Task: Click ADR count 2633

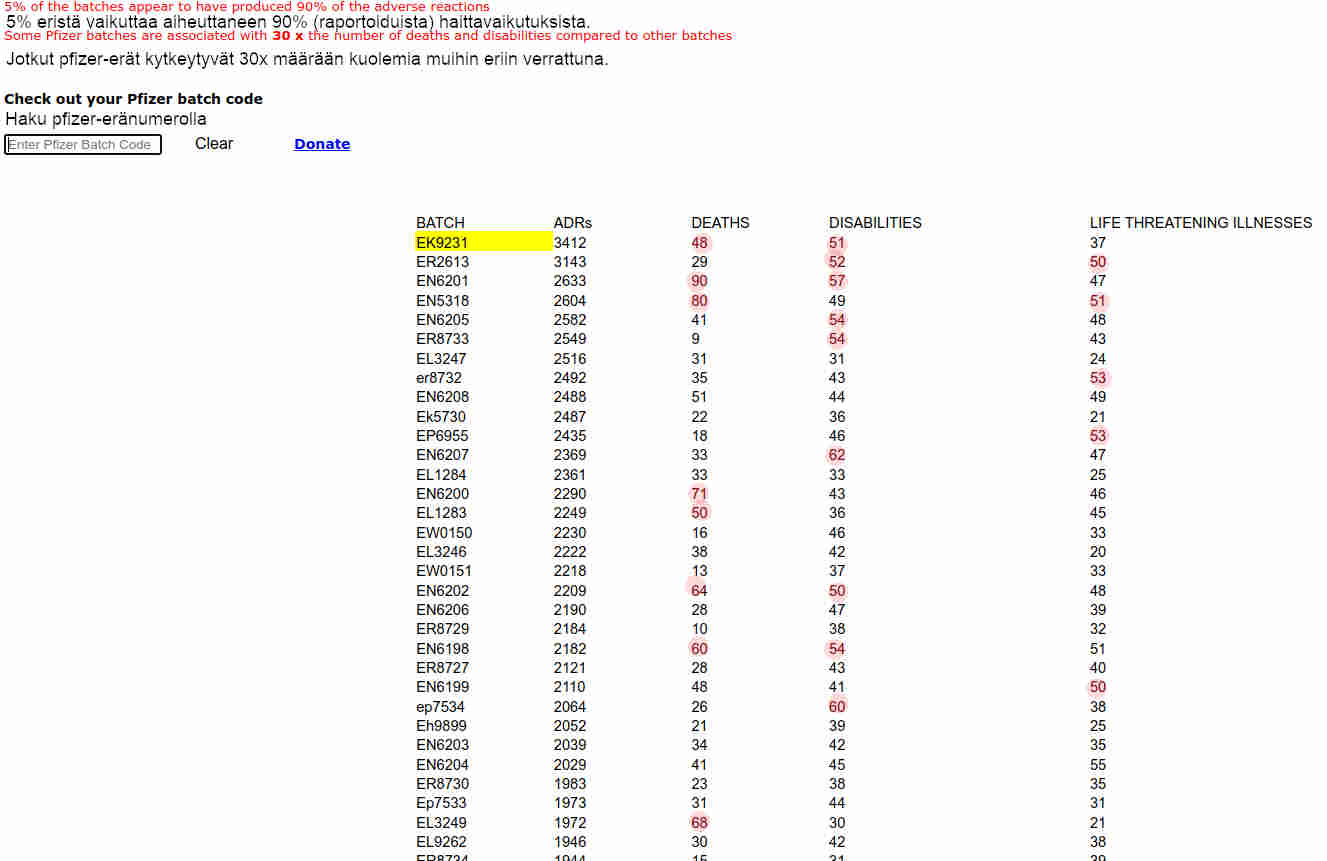Action: (570, 281)
